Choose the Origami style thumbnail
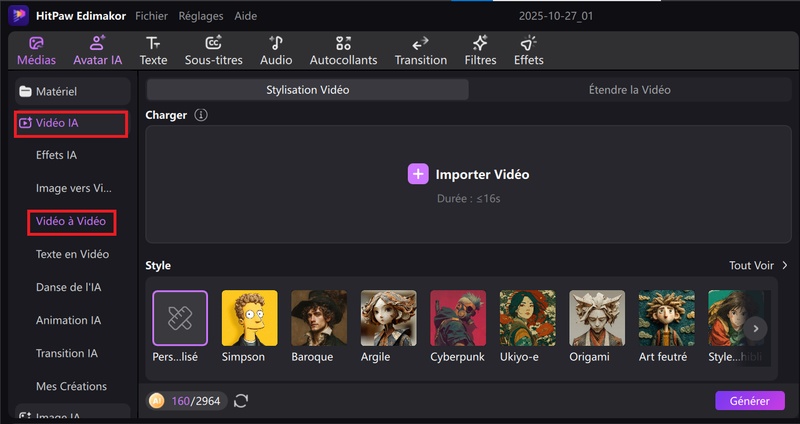Viewport: 800px width, 424px height. tap(597, 318)
